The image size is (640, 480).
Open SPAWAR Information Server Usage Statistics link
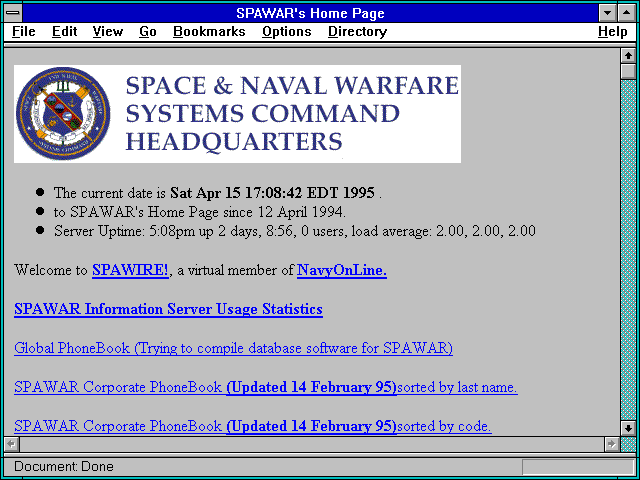coord(168,309)
